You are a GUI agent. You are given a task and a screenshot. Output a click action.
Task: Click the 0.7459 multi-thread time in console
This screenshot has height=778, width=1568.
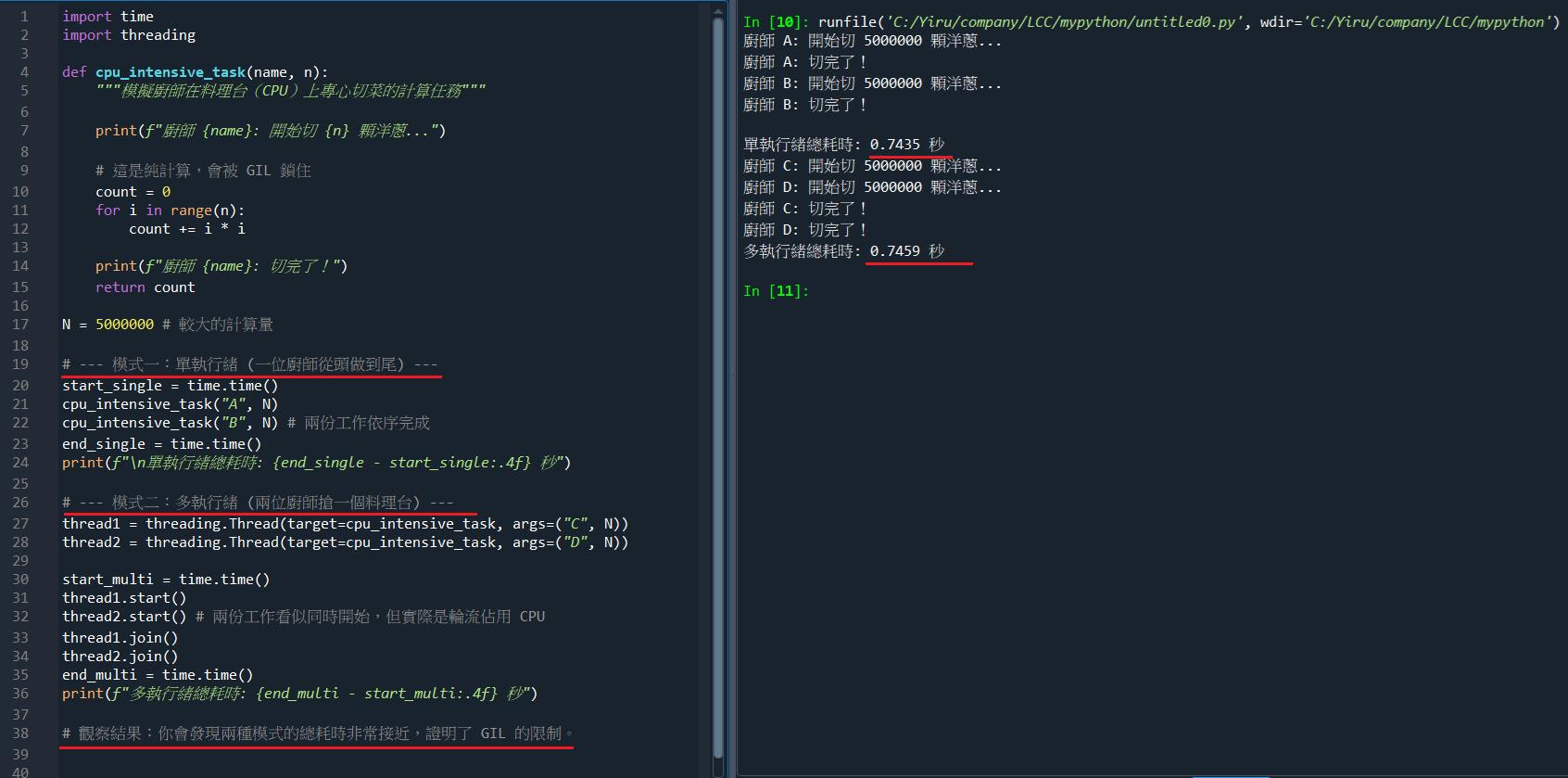point(894,251)
